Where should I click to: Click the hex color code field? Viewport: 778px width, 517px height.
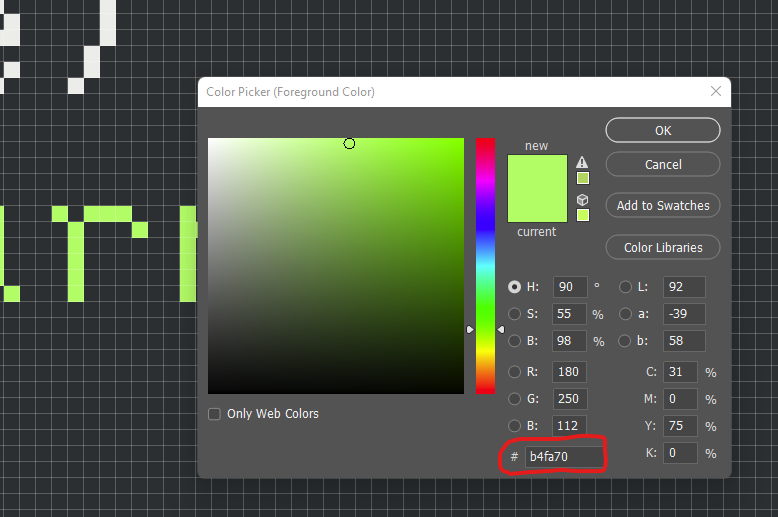[x=565, y=457]
